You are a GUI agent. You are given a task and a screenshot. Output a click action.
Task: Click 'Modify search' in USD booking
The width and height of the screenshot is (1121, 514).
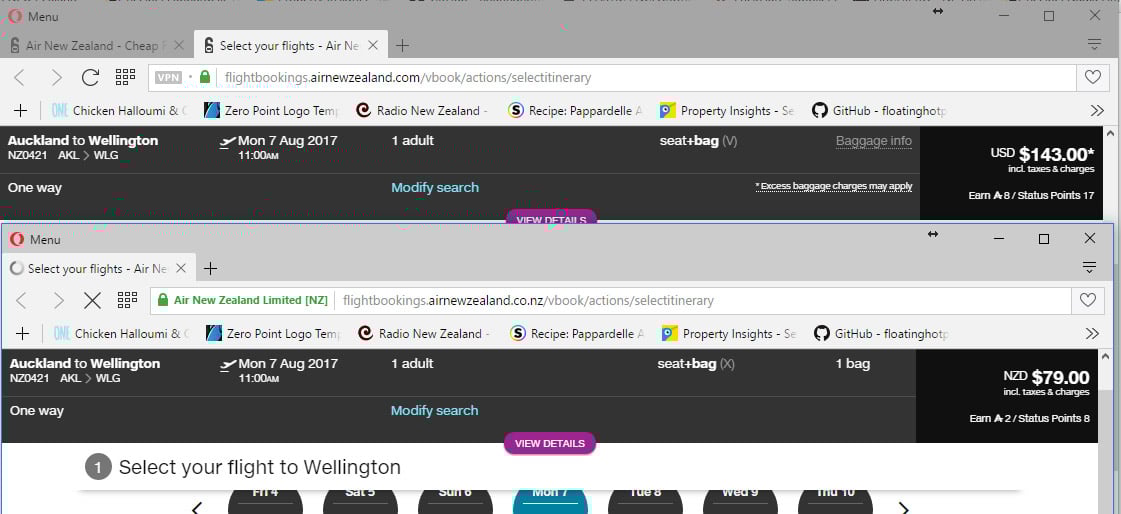click(x=435, y=187)
